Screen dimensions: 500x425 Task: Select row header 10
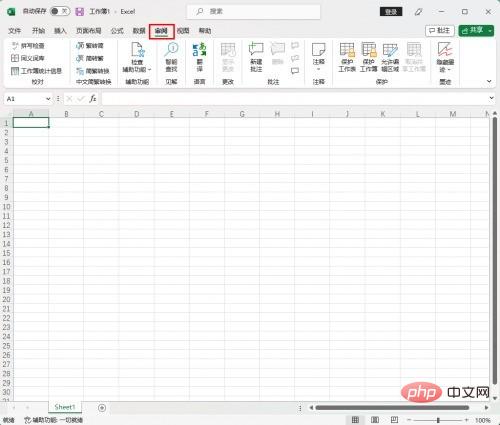(x=6, y=207)
